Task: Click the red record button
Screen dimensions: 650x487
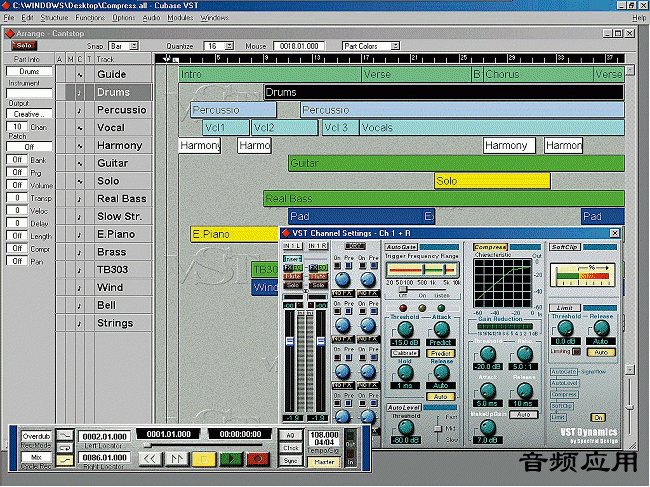Action: 258,459
